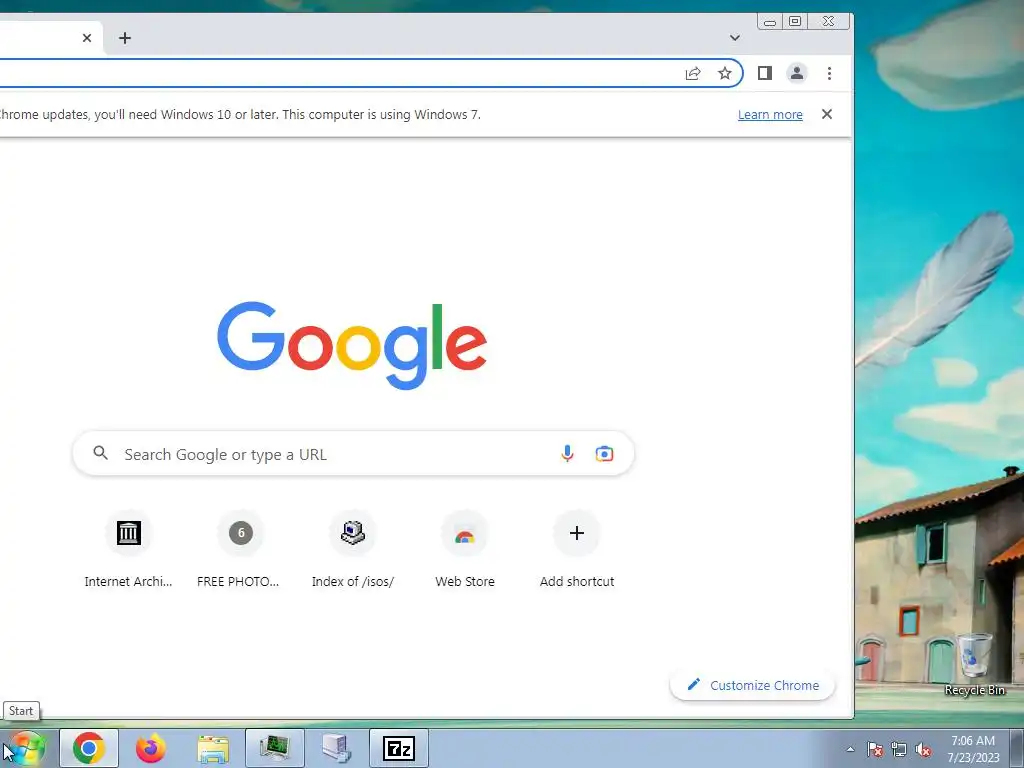
Task: Click the 'Internet Archi...' label
Action: 129,581
